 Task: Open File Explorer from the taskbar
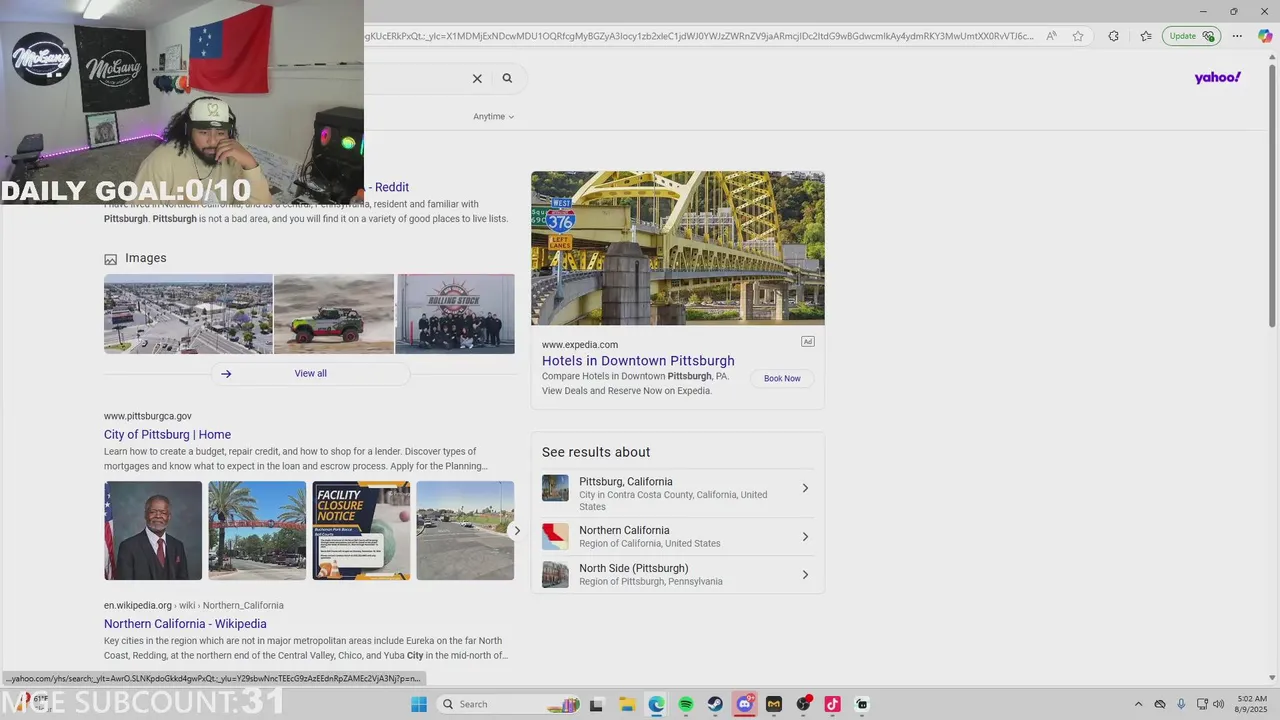tap(626, 704)
